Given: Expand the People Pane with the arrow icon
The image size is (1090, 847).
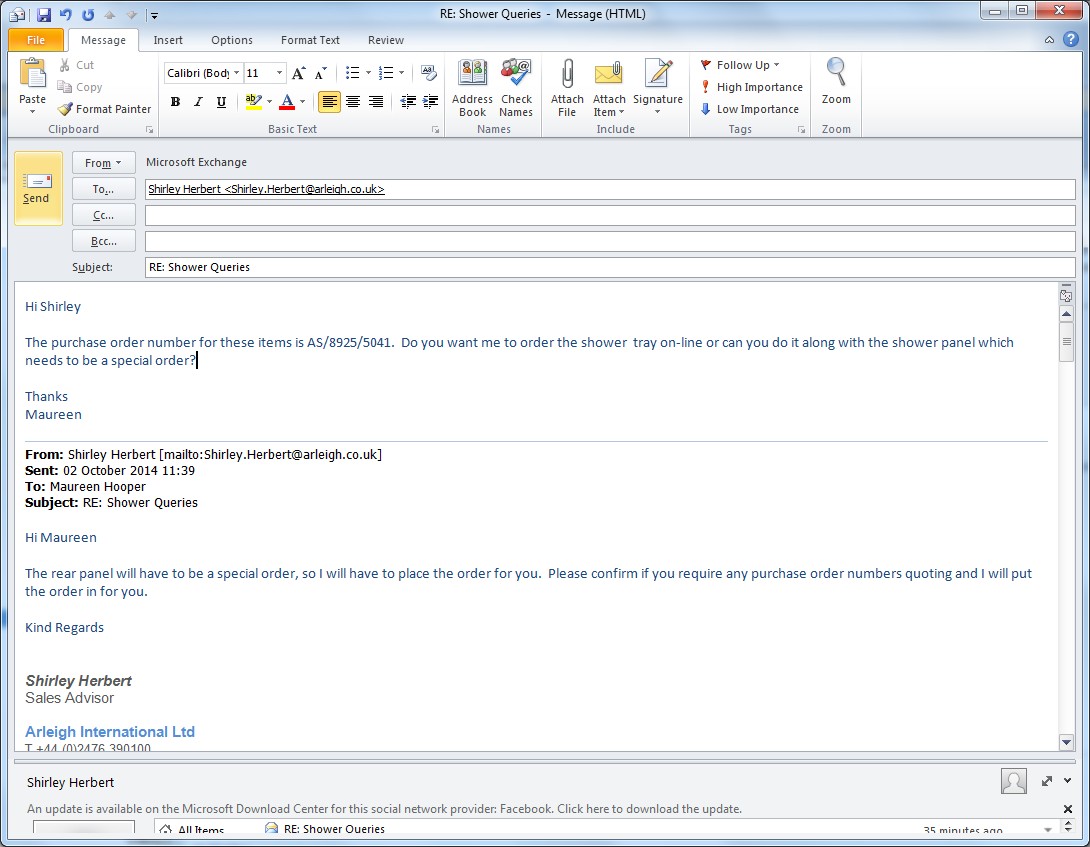Looking at the screenshot, I should click(1047, 782).
